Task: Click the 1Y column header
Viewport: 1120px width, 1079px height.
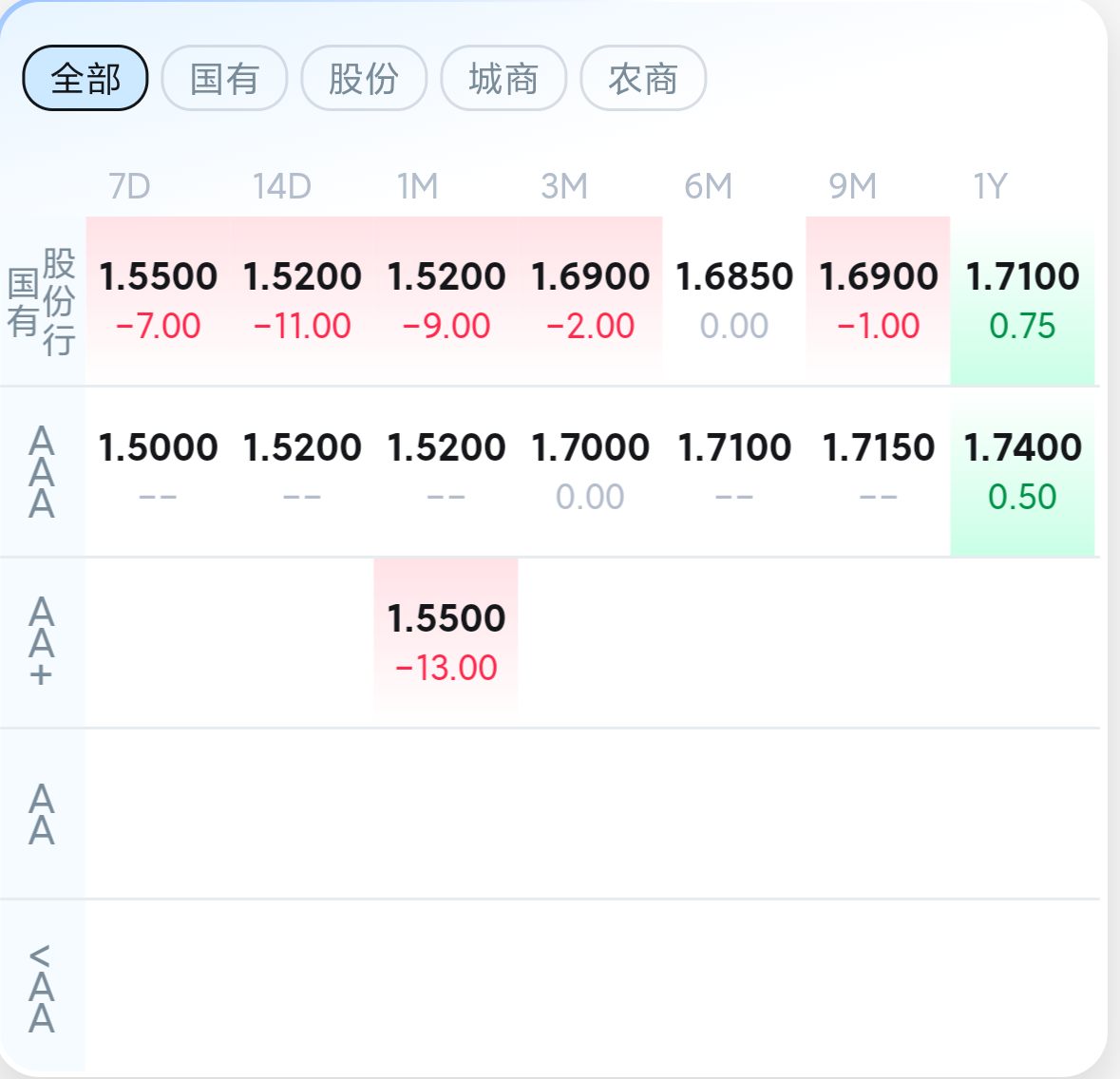Action: point(990,186)
